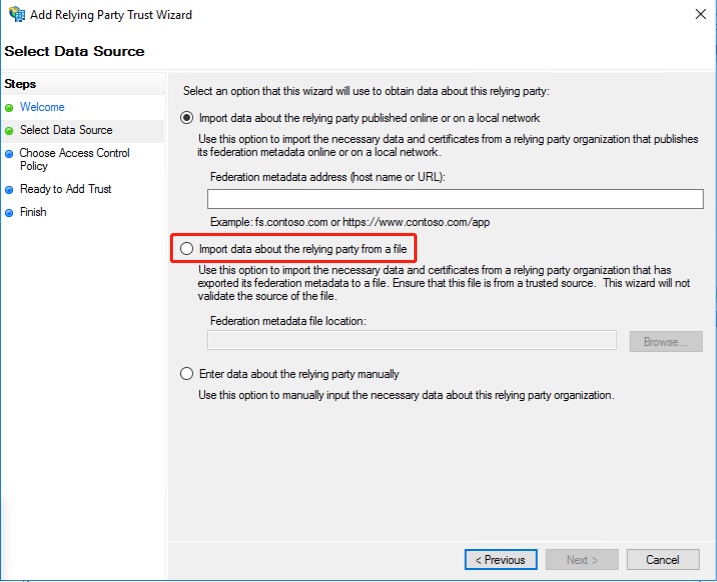Click the Ready to Add Trust step

pos(66,189)
